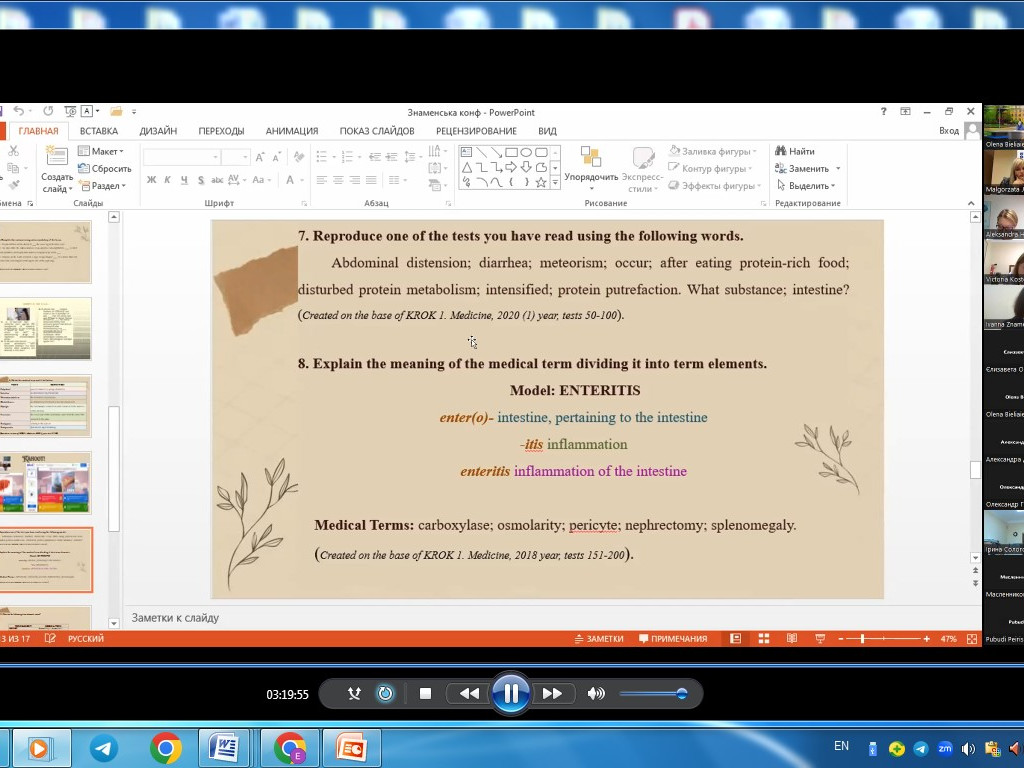This screenshot has height=768, width=1024.
Task: Toggle repeat mode in the media player
Action: [385, 694]
